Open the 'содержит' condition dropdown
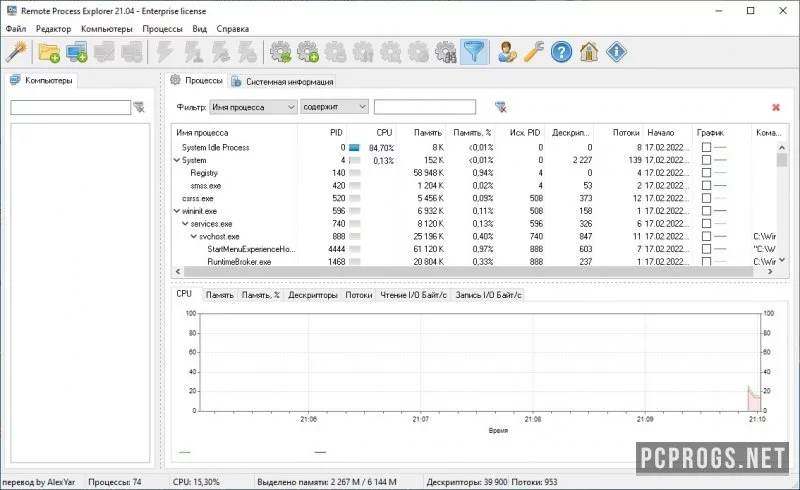Viewport: 800px width, 490px height. click(x=334, y=107)
